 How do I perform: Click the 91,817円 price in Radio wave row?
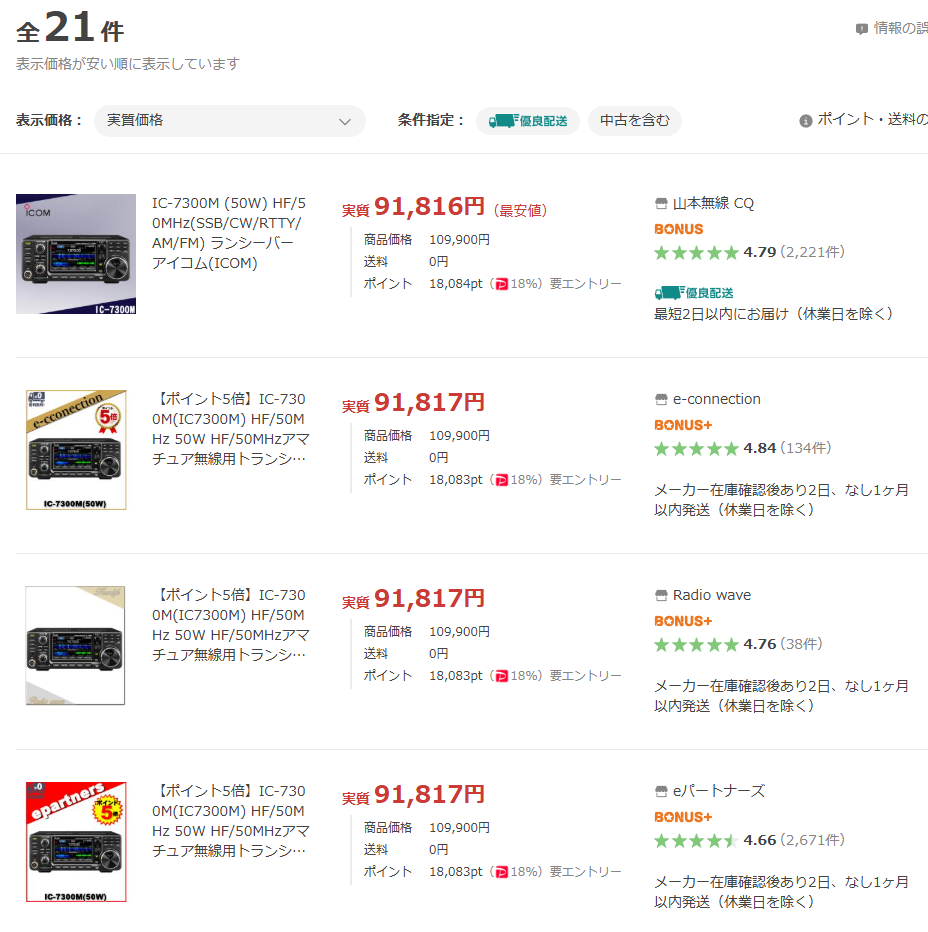point(429,599)
